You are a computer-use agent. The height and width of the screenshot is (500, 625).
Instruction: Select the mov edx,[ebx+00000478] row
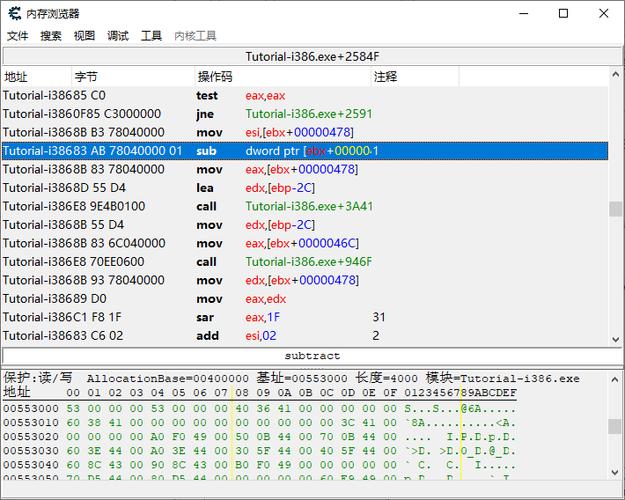pyautogui.click(x=305, y=280)
